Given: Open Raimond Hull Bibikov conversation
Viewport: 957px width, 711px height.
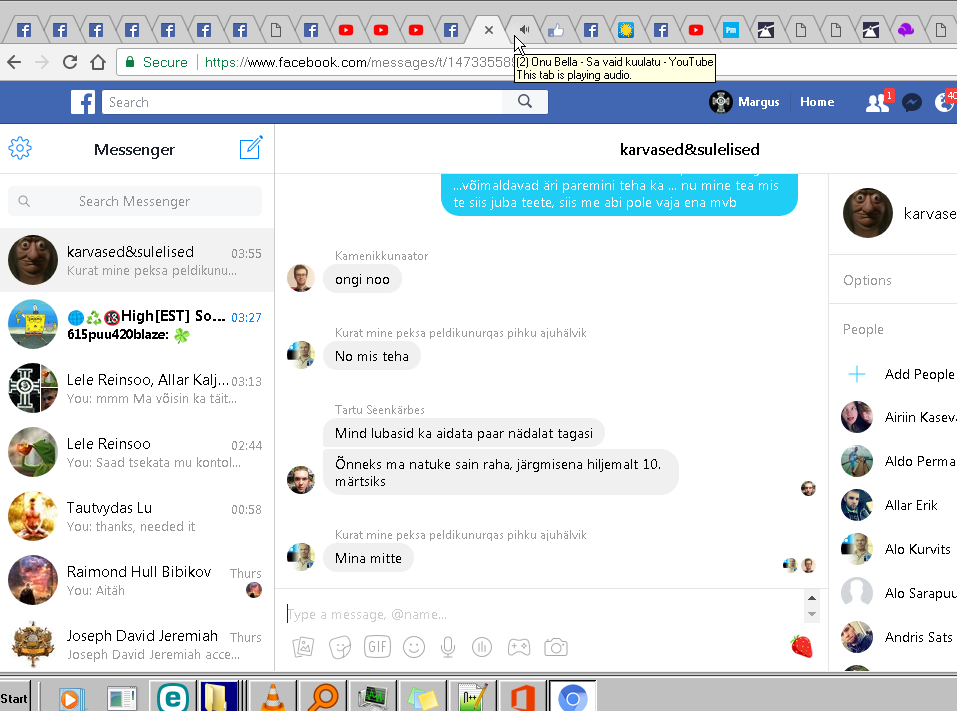Looking at the screenshot, I should pyautogui.click(x=137, y=580).
